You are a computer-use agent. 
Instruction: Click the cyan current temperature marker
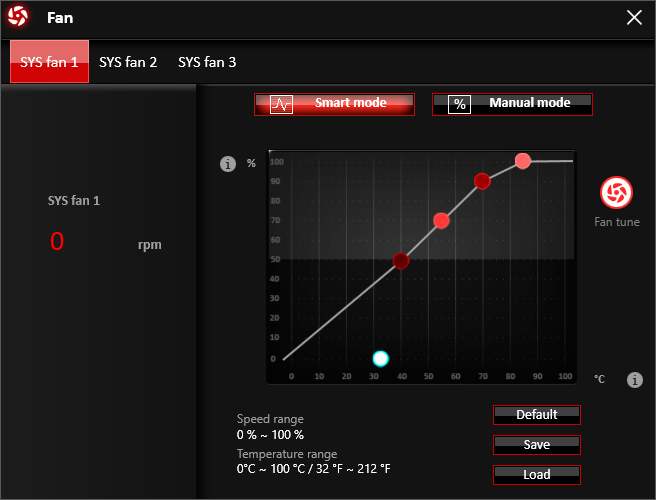(381, 359)
